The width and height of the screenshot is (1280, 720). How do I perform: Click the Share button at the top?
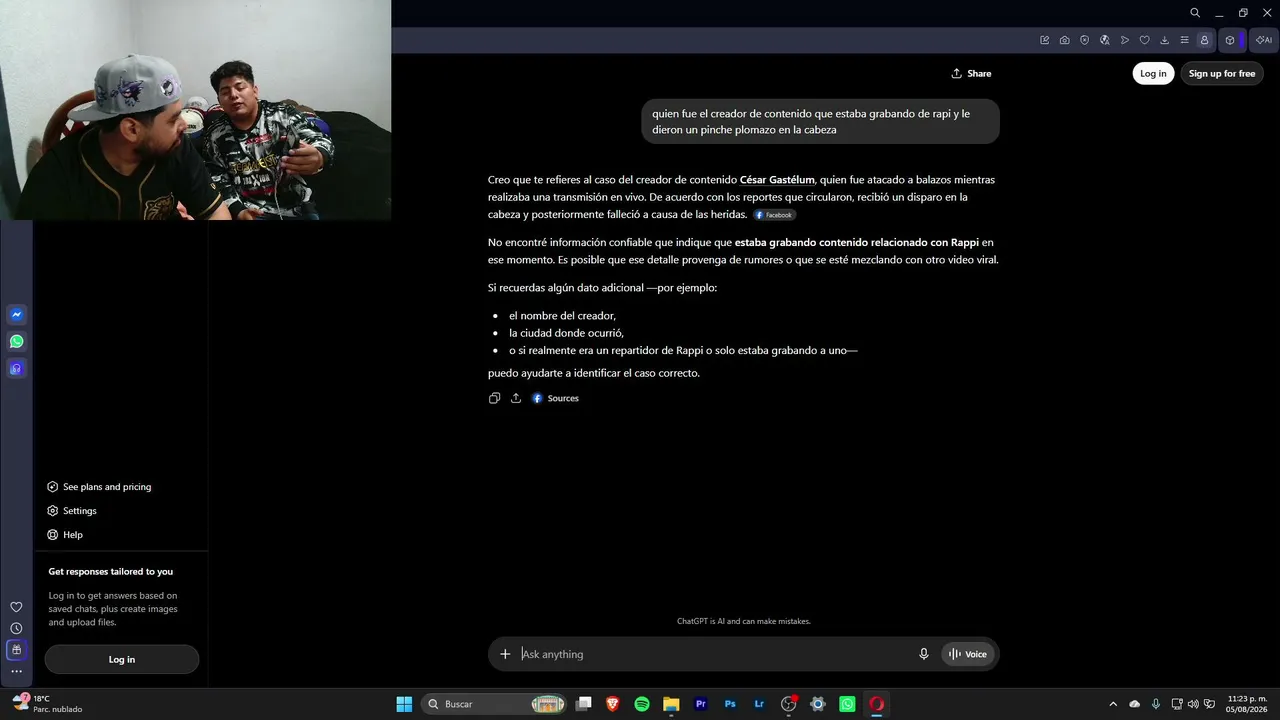[971, 73]
